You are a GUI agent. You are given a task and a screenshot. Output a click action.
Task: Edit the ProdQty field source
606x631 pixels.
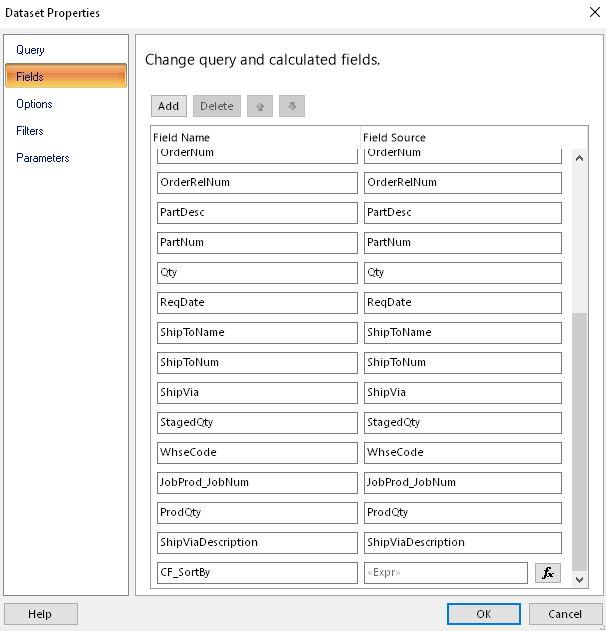[x=463, y=513]
